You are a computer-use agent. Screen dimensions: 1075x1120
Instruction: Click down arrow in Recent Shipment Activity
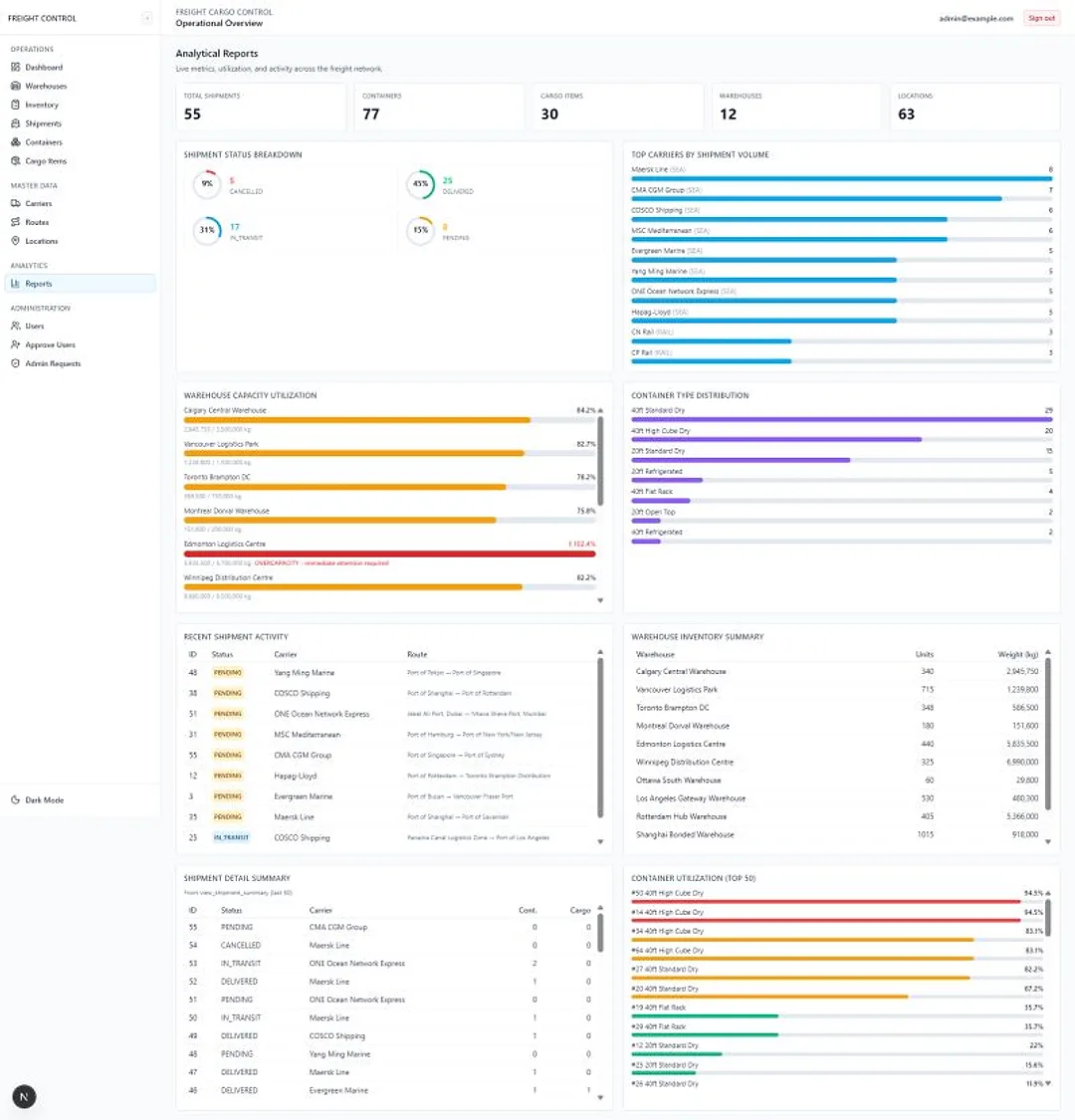tap(600, 841)
